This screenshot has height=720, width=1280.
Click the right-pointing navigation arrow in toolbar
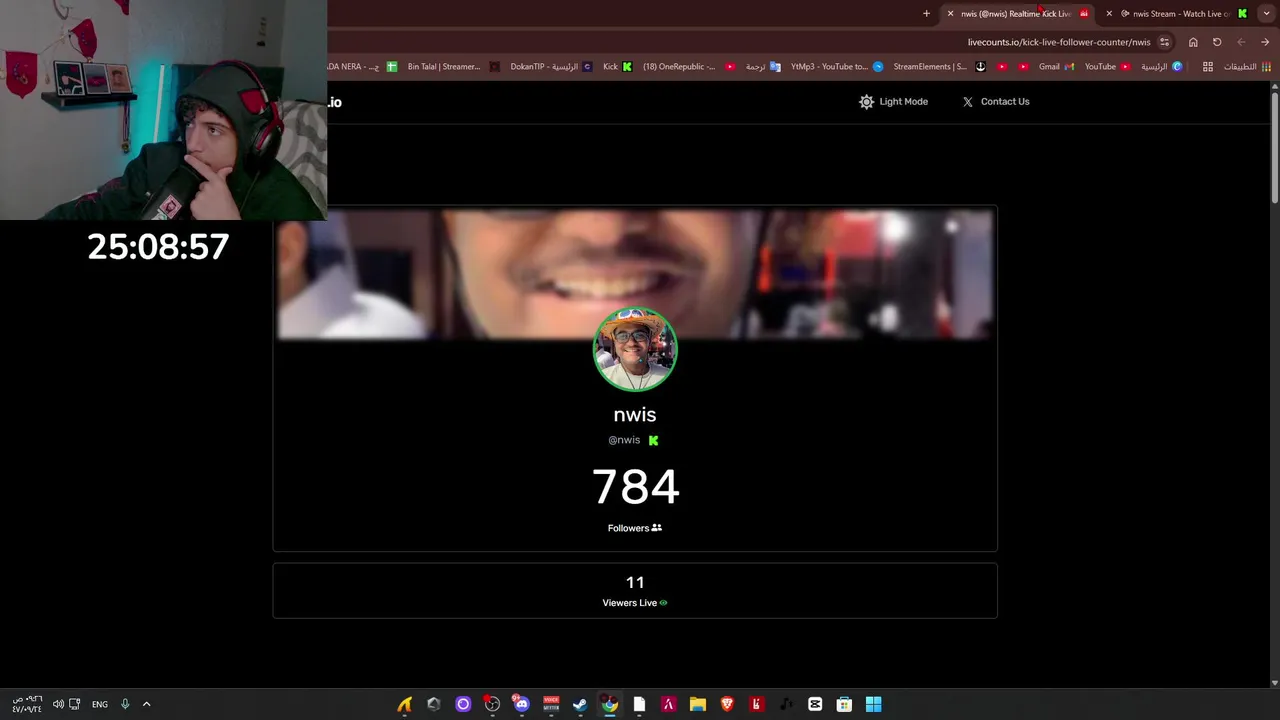(1265, 42)
